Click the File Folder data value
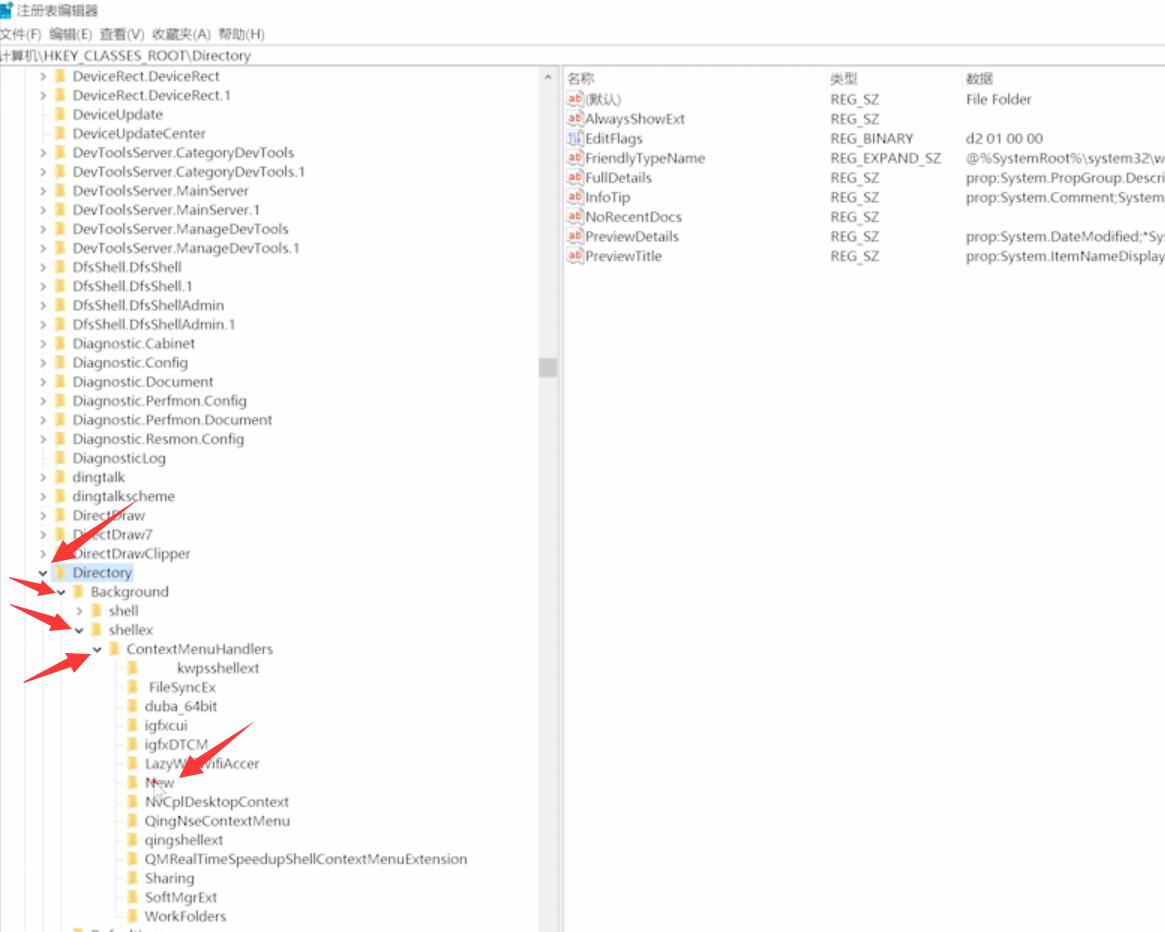The width and height of the screenshot is (1165, 932). 999,100
